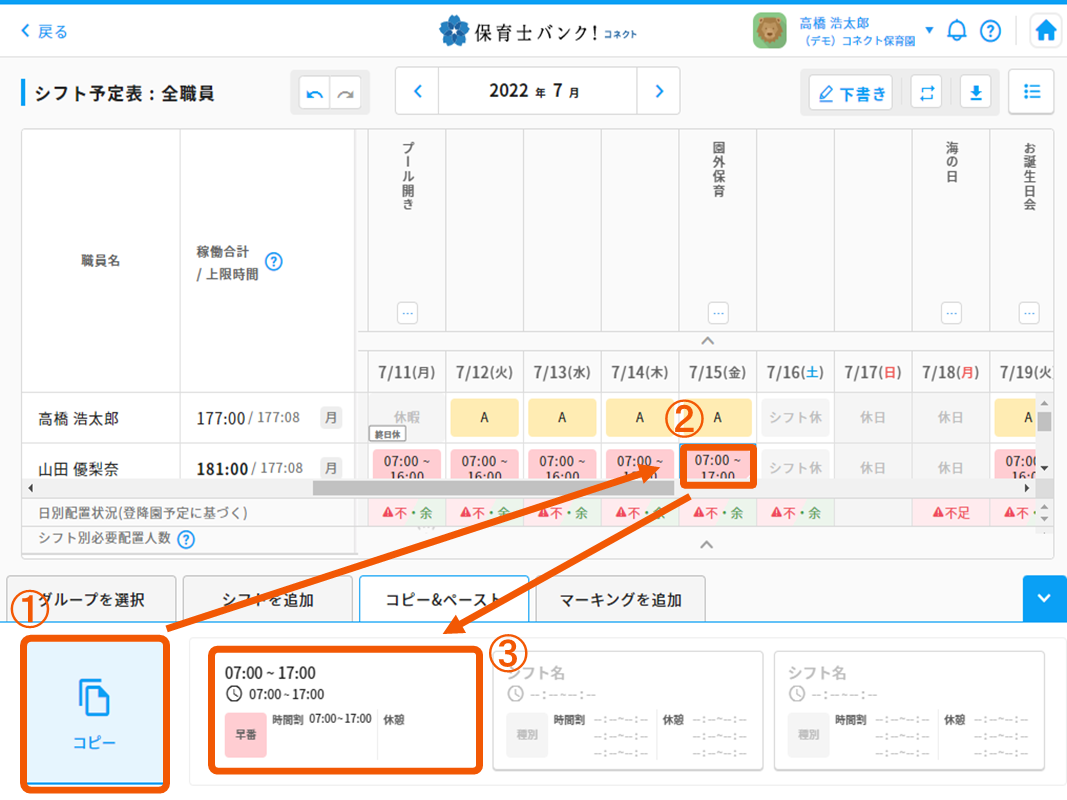
Task: Collapse the bottom panel with blue chevron
Action: (1044, 598)
